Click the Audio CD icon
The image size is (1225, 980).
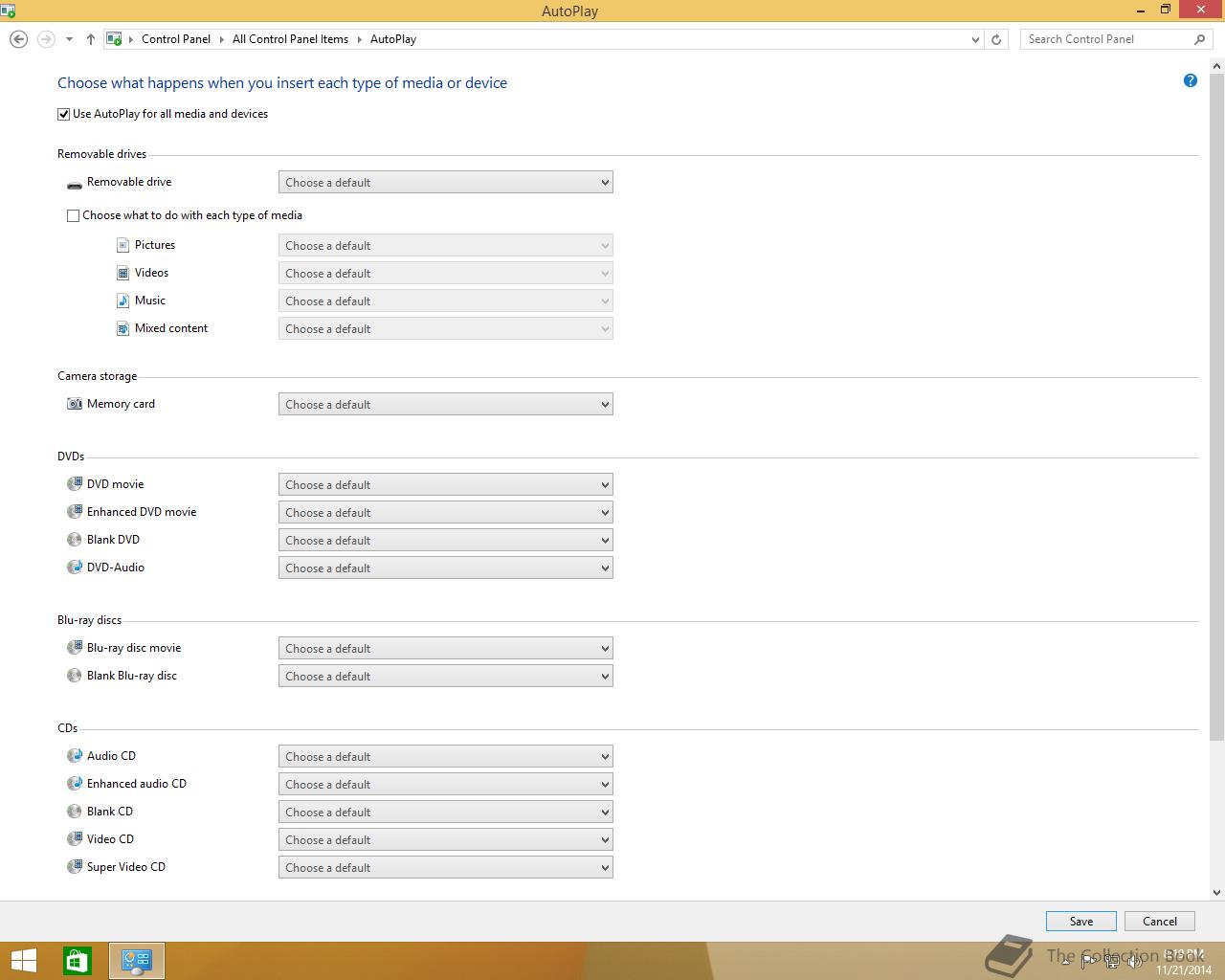[x=75, y=756]
